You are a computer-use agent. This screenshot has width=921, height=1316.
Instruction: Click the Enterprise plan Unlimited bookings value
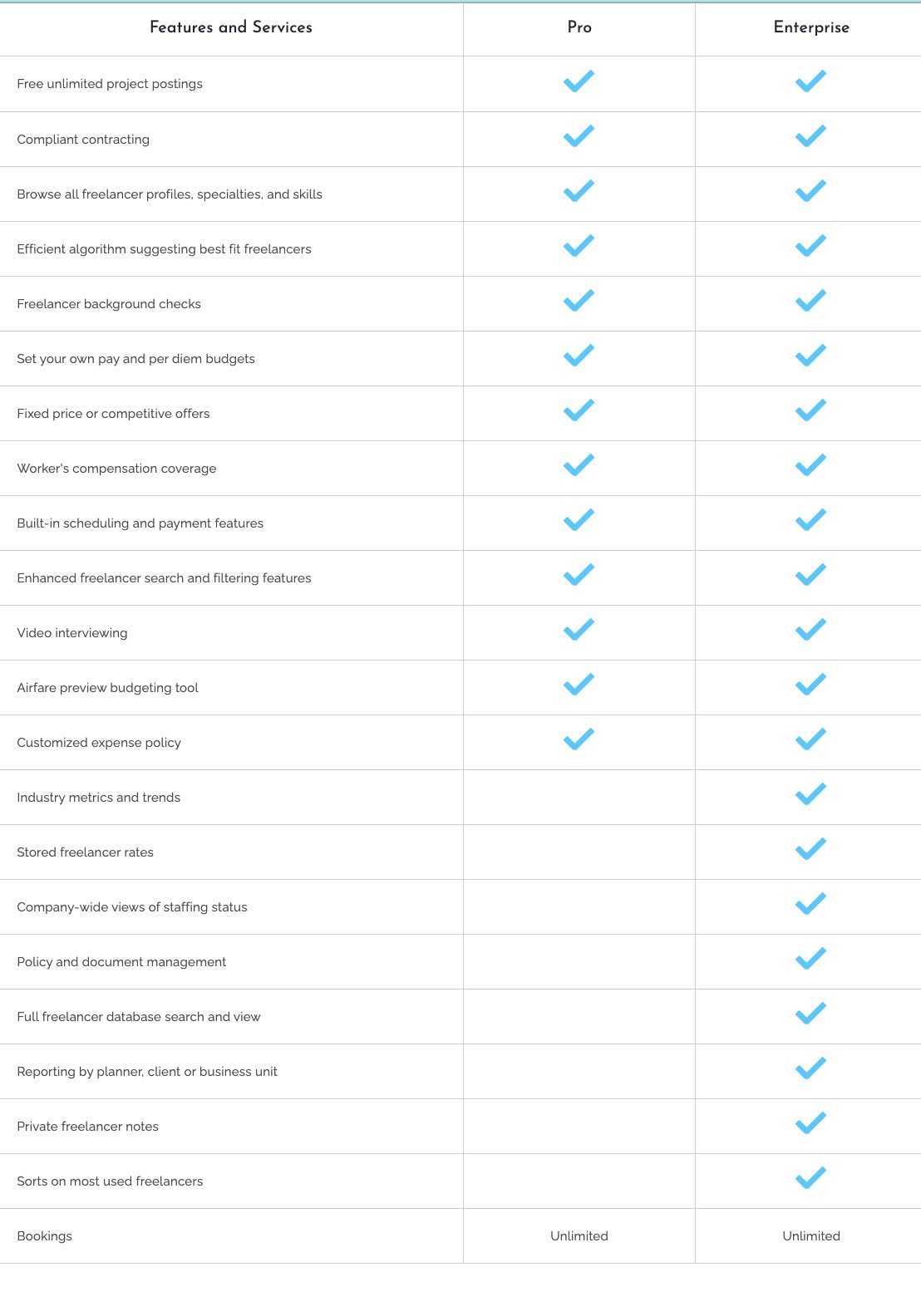(811, 1236)
